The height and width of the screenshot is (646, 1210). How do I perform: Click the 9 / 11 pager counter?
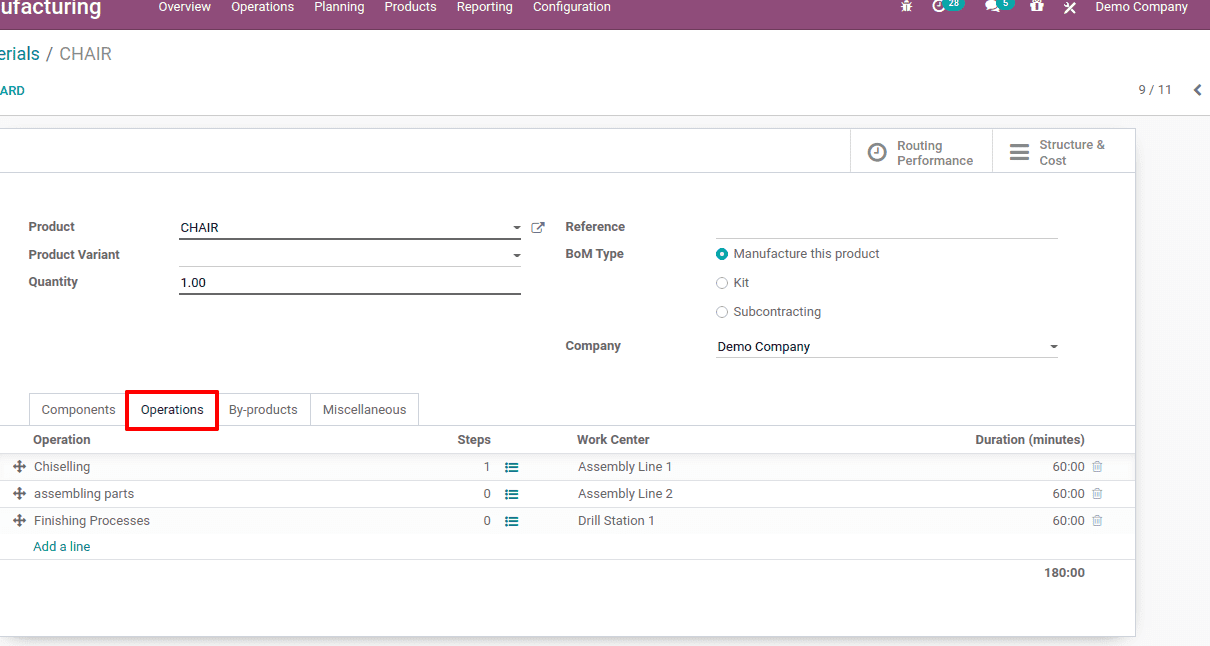(1155, 90)
